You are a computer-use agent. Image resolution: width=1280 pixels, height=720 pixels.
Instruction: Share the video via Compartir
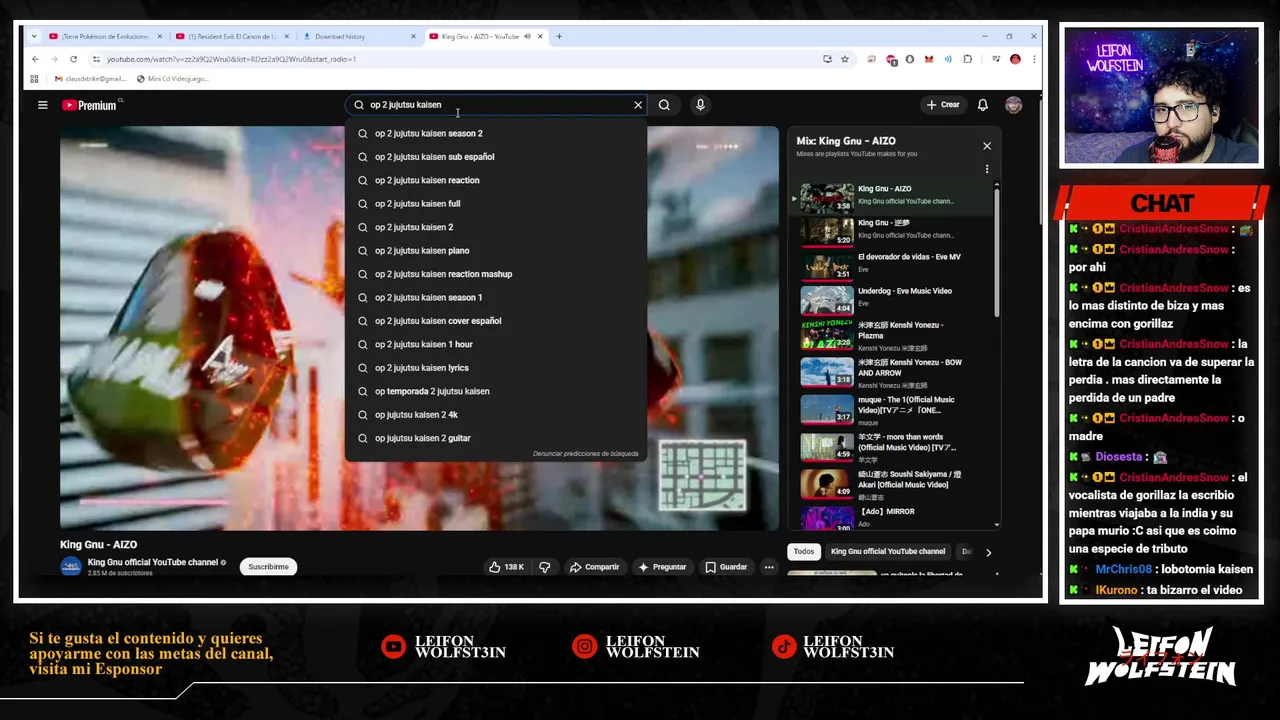pyautogui.click(x=595, y=567)
